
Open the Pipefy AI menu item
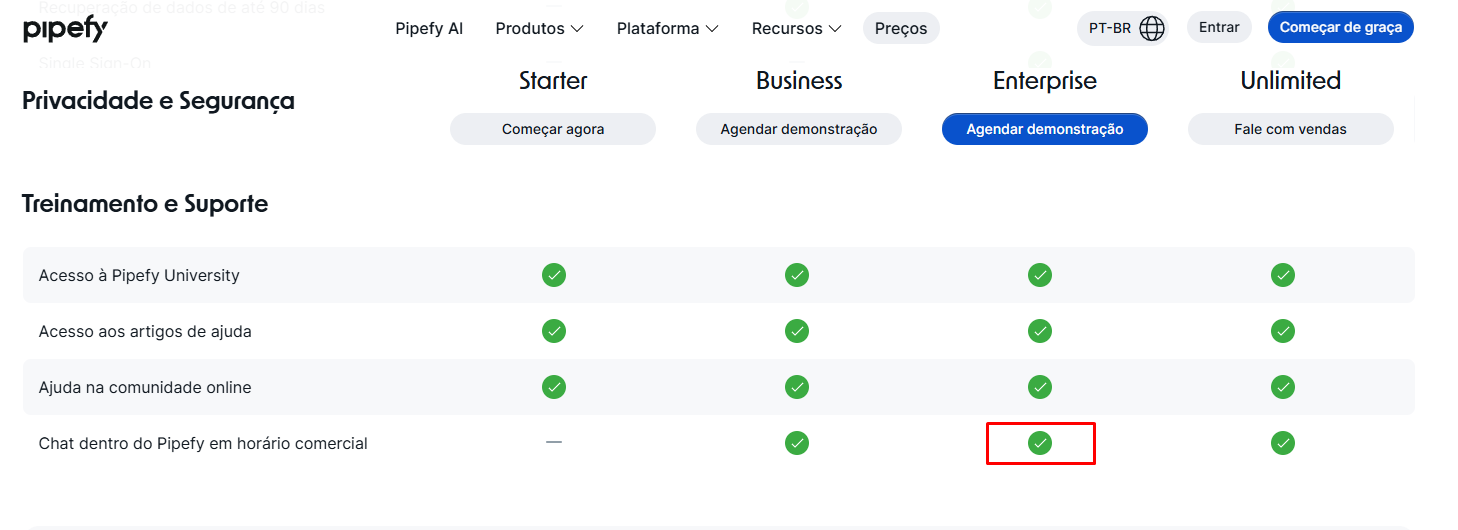(429, 28)
